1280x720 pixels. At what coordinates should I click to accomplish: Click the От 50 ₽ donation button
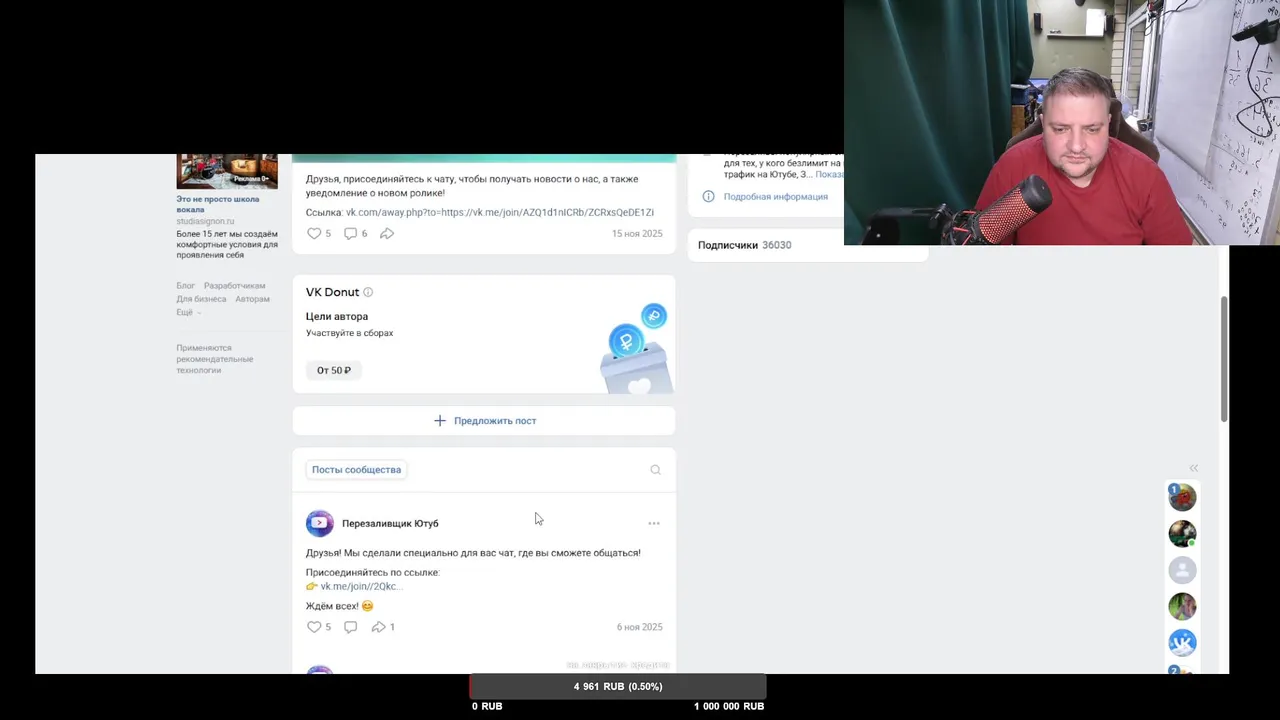pyautogui.click(x=334, y=370)
